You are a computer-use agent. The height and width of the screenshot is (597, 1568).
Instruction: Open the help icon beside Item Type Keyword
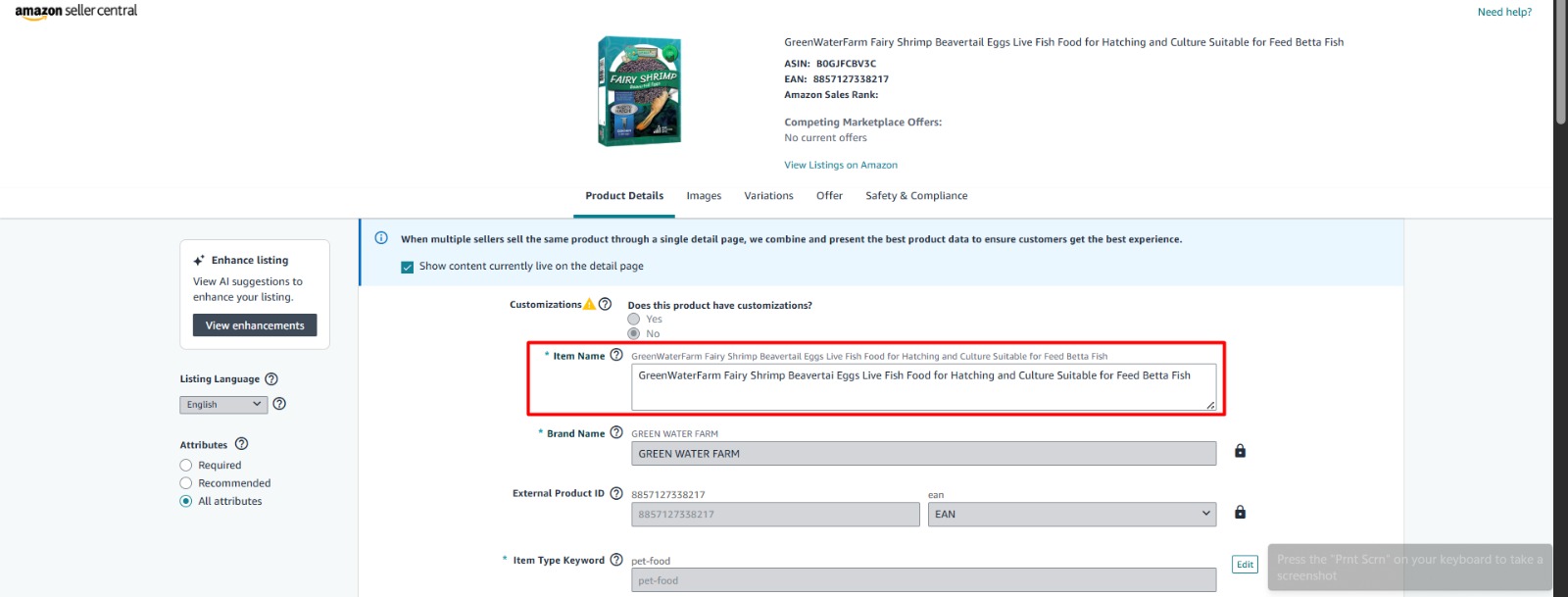point(616,560)
